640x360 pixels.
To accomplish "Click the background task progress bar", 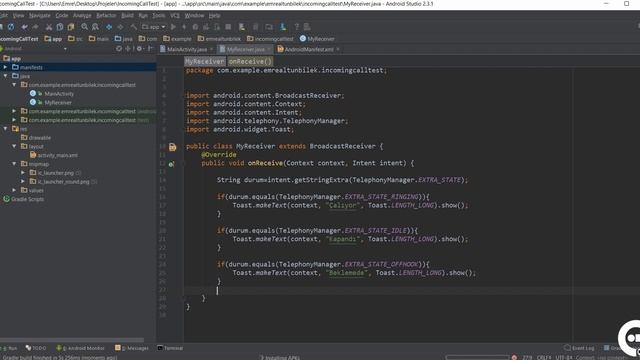I will click(x=477, y=358).
